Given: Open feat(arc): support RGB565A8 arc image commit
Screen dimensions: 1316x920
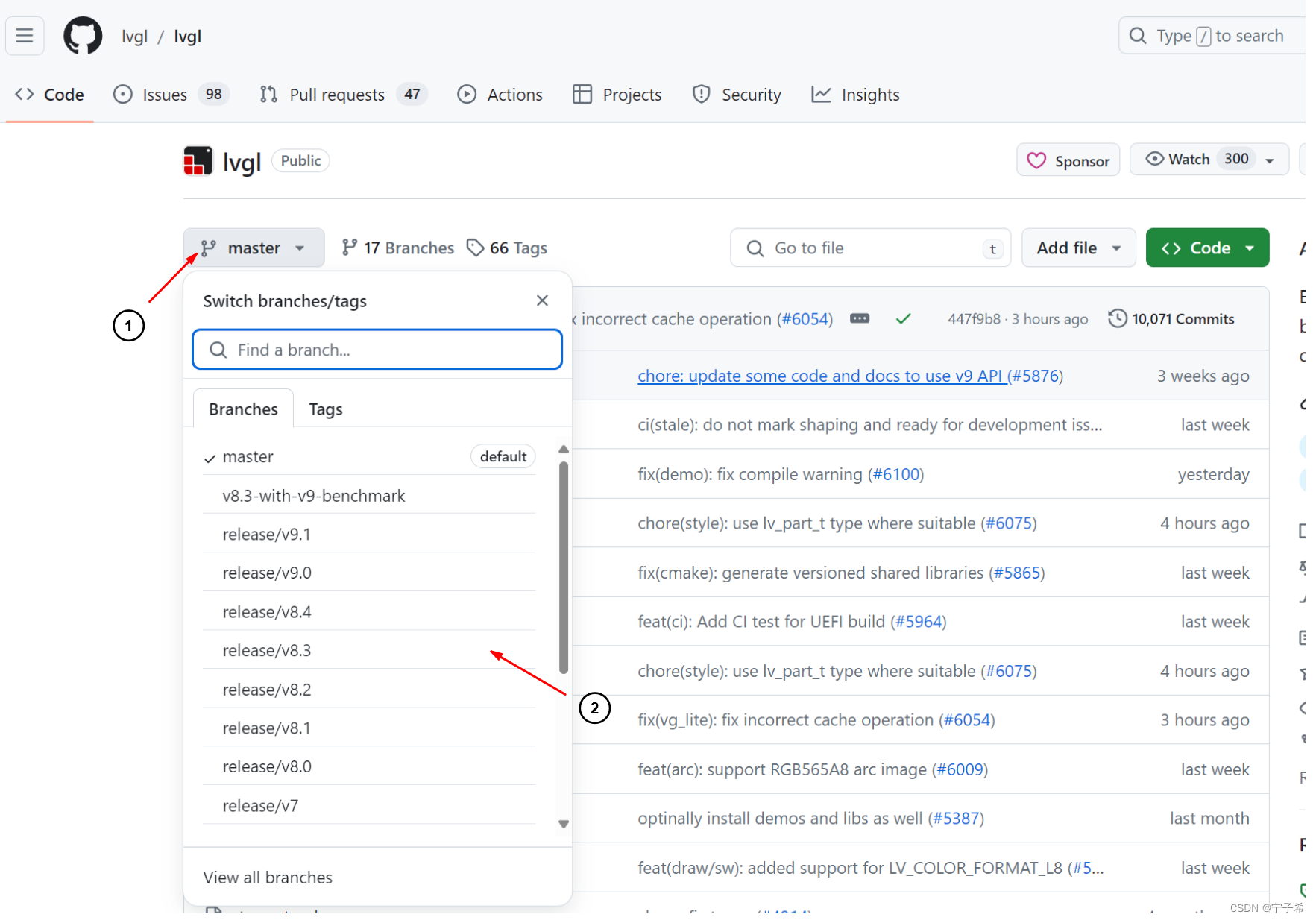Looking at the screenshot, I should (782, 769).
